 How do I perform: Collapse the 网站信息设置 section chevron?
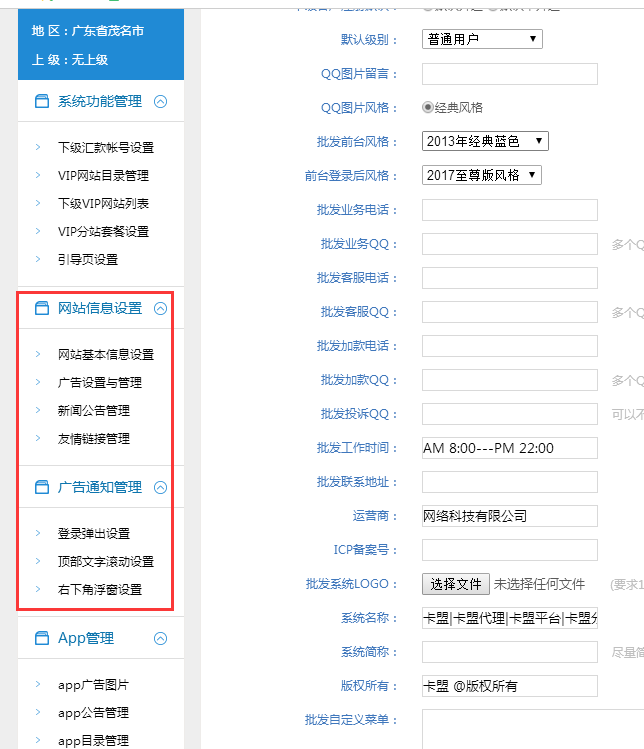(x=160, y=309)
